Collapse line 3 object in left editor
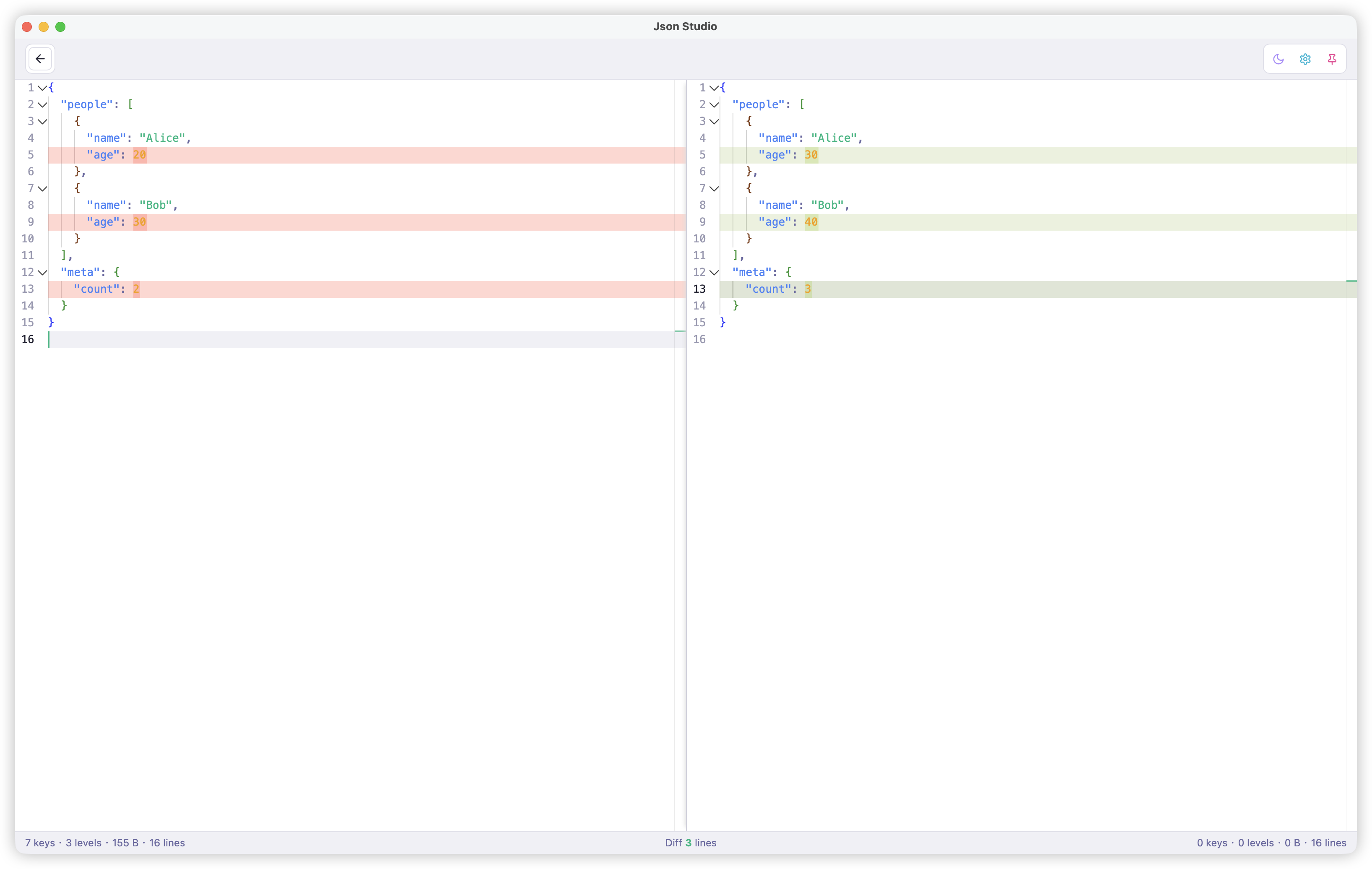 coord(42,121)
